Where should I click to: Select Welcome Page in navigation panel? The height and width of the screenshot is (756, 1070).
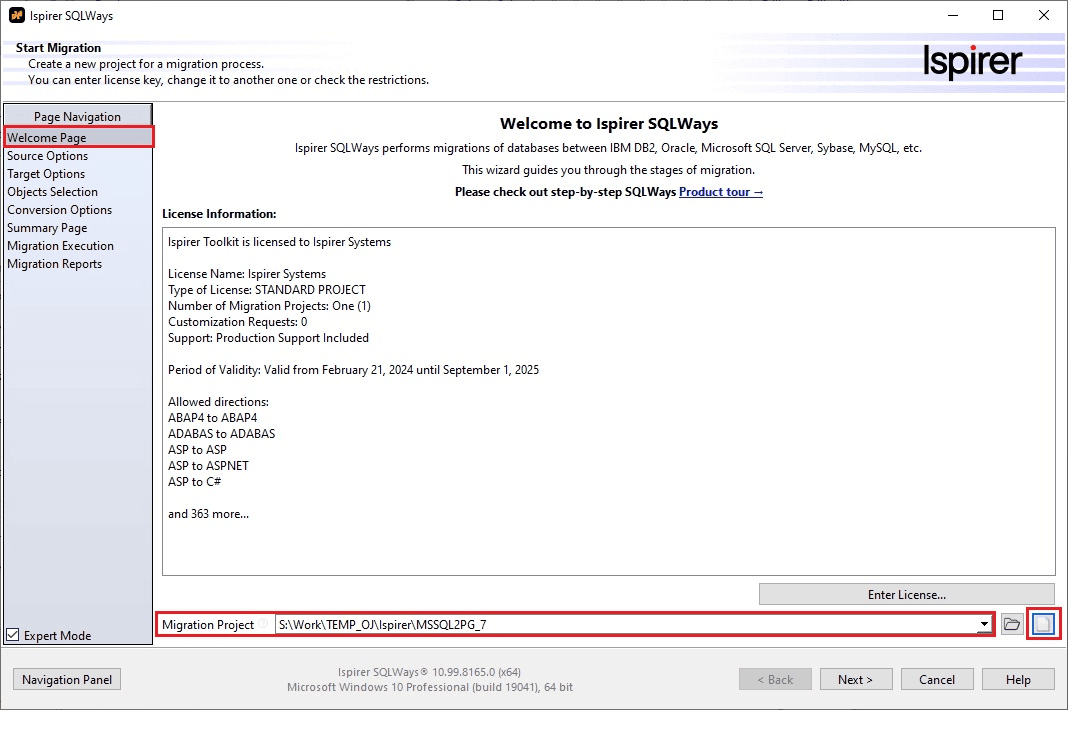(x=47, y=138)
